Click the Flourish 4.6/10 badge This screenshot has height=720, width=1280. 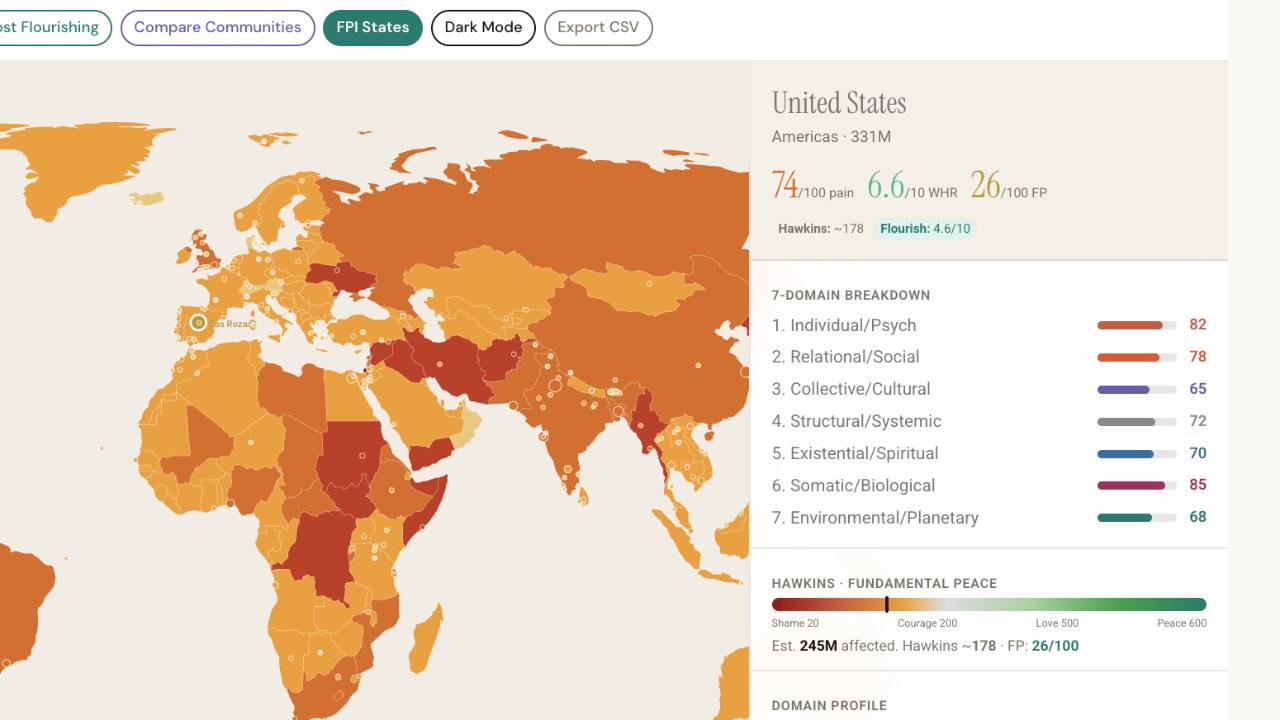(925, 228)
